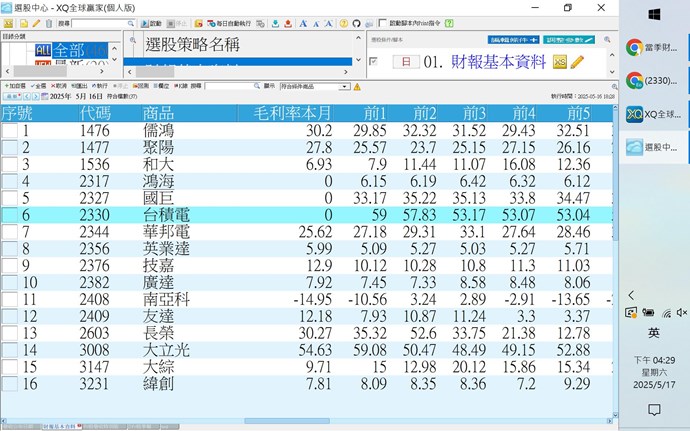Screen dimensions: 690x431
Task: Open the 日 frequency selector
Action: (x=406, y=62)
